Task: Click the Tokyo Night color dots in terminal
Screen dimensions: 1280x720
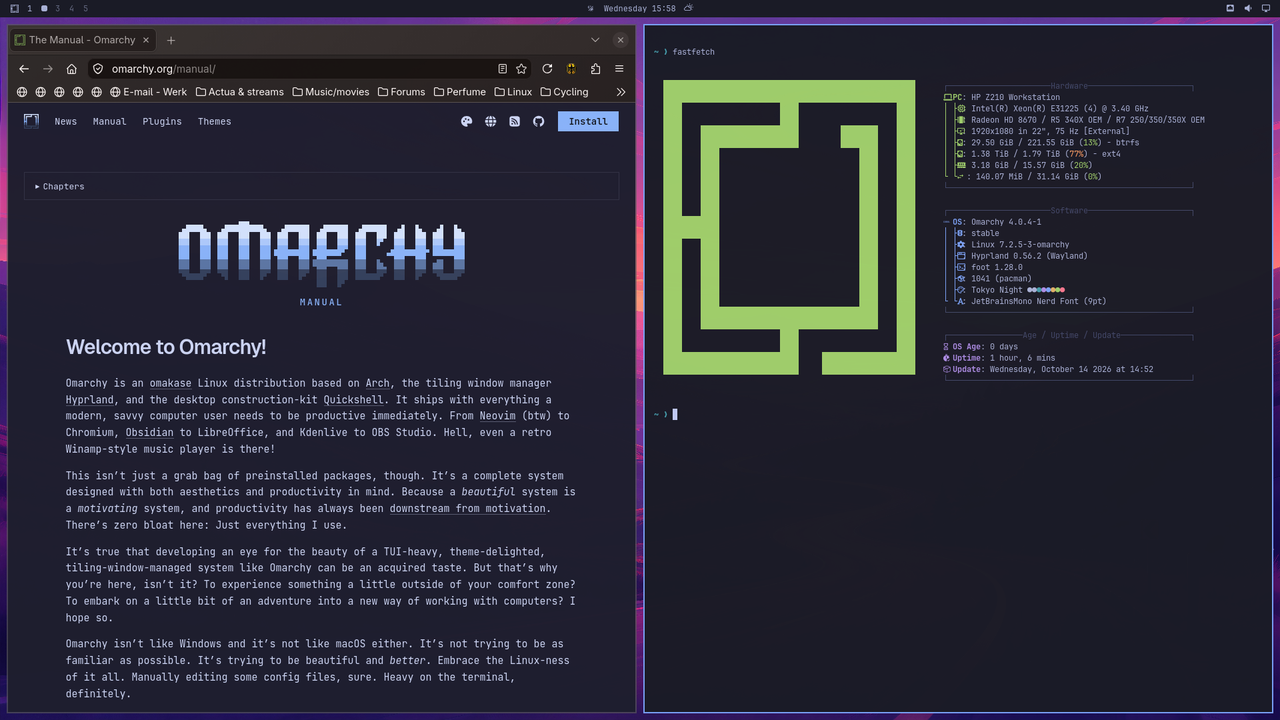Action: click(x=1046, y=290)
